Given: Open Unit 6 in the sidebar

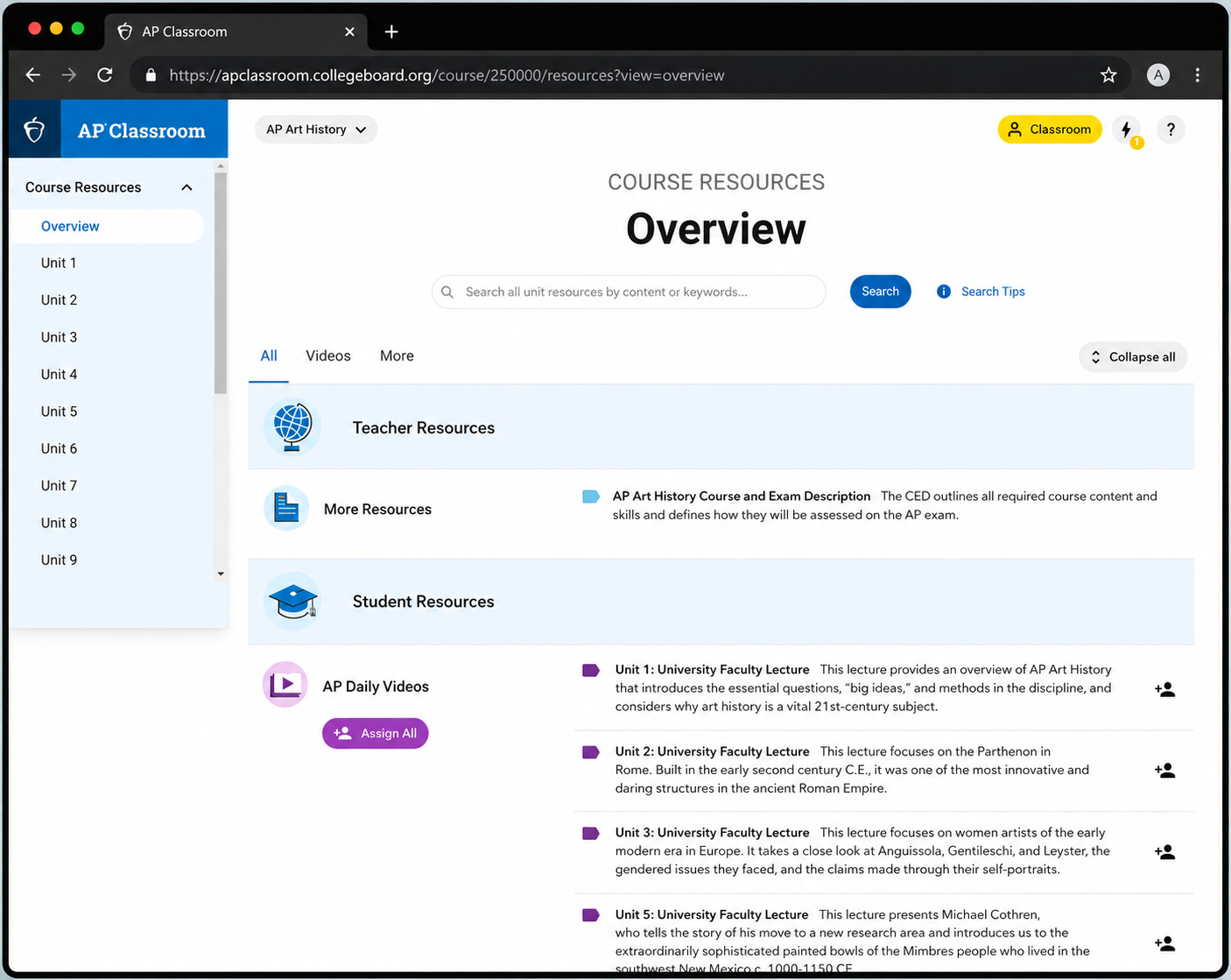Looking at the screenshot, I should [x=59, y=448].
